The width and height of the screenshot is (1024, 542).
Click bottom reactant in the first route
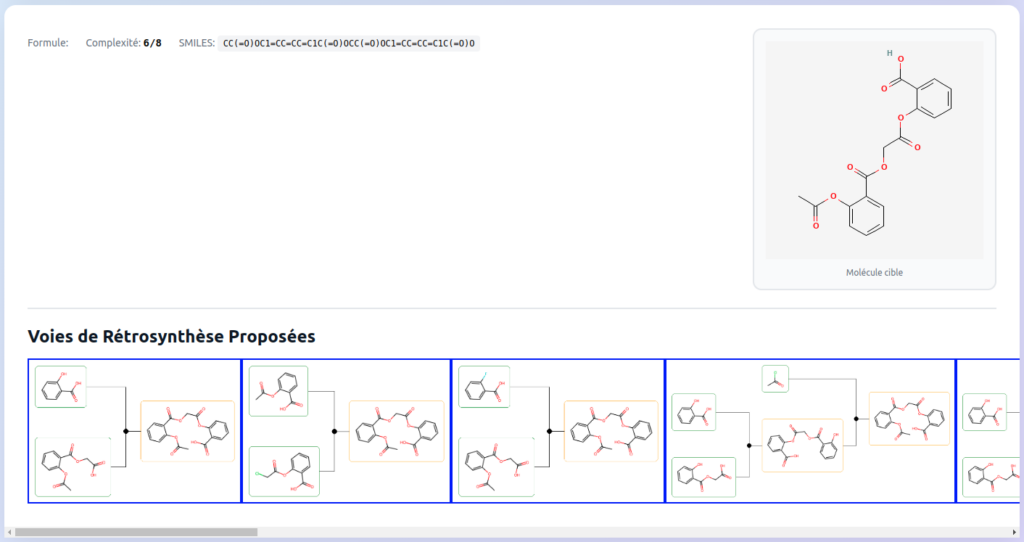(73, 466)
